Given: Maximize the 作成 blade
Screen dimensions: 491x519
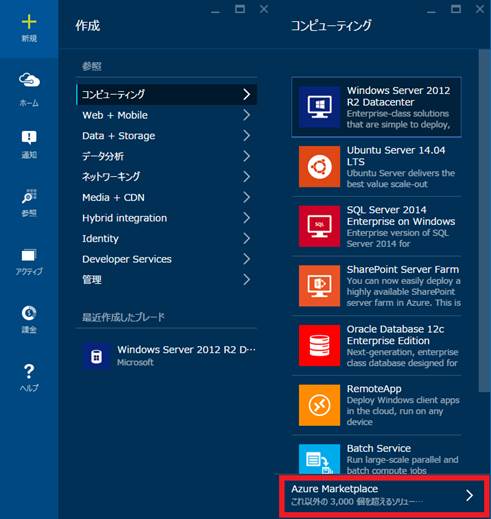Looking at the screenshot, I should pos(240,9).
